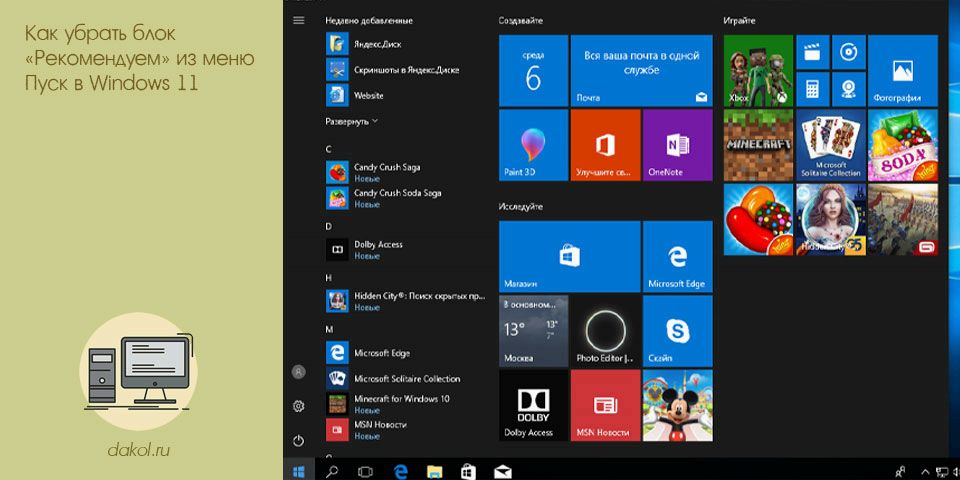Open Task View from the taskbar

click(366, 471)
